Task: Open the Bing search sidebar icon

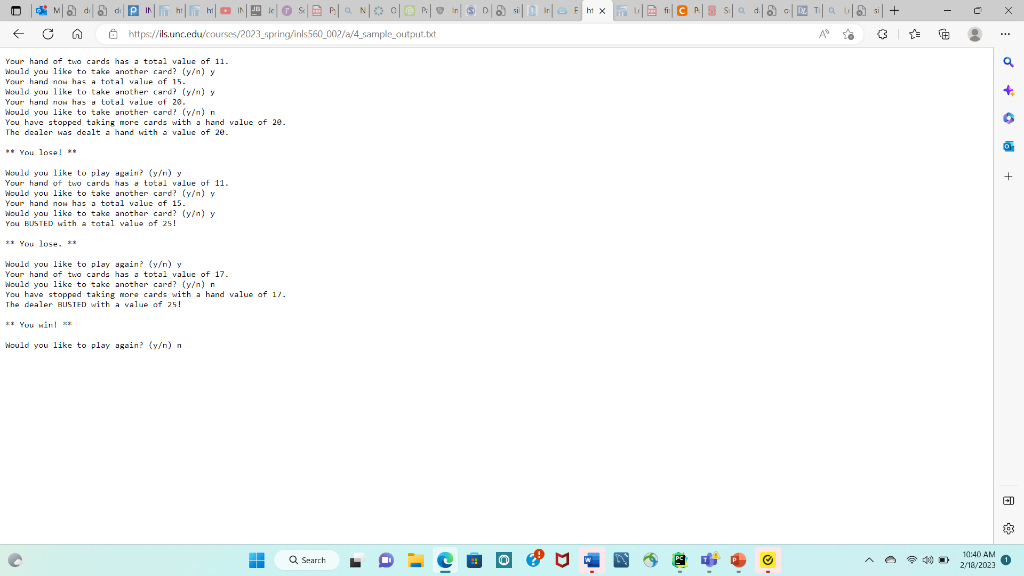Action: 1007,62
